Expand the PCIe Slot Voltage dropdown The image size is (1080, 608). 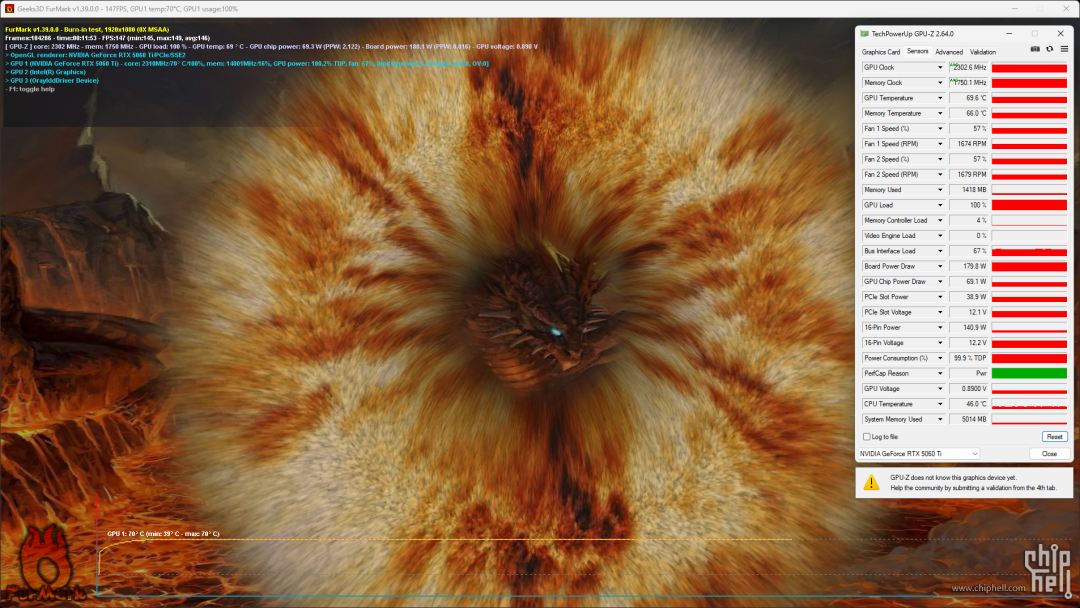(x=939, y=313)
